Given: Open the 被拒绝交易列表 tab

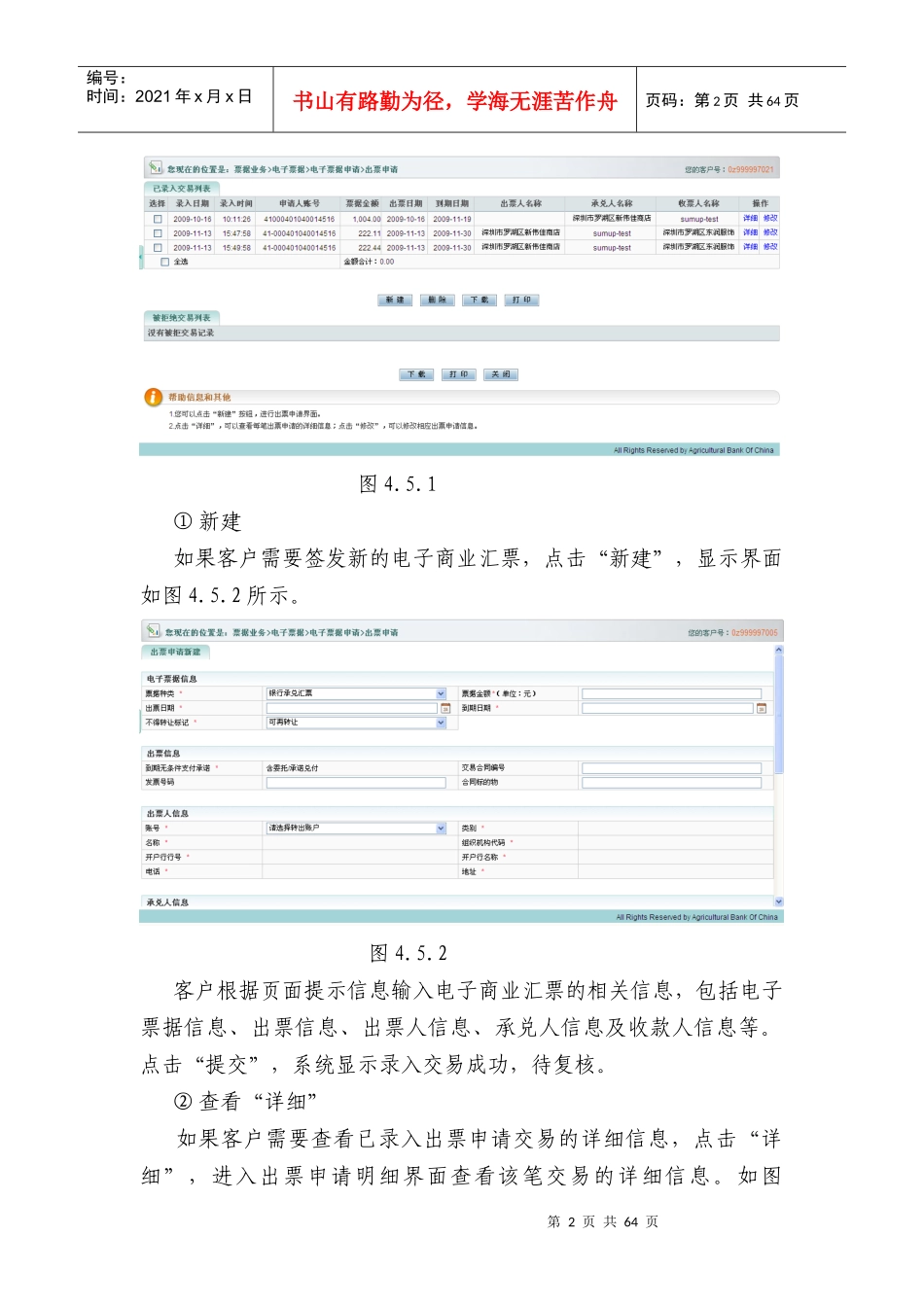Looking at the screenshot, I should (x=181, y=317).
